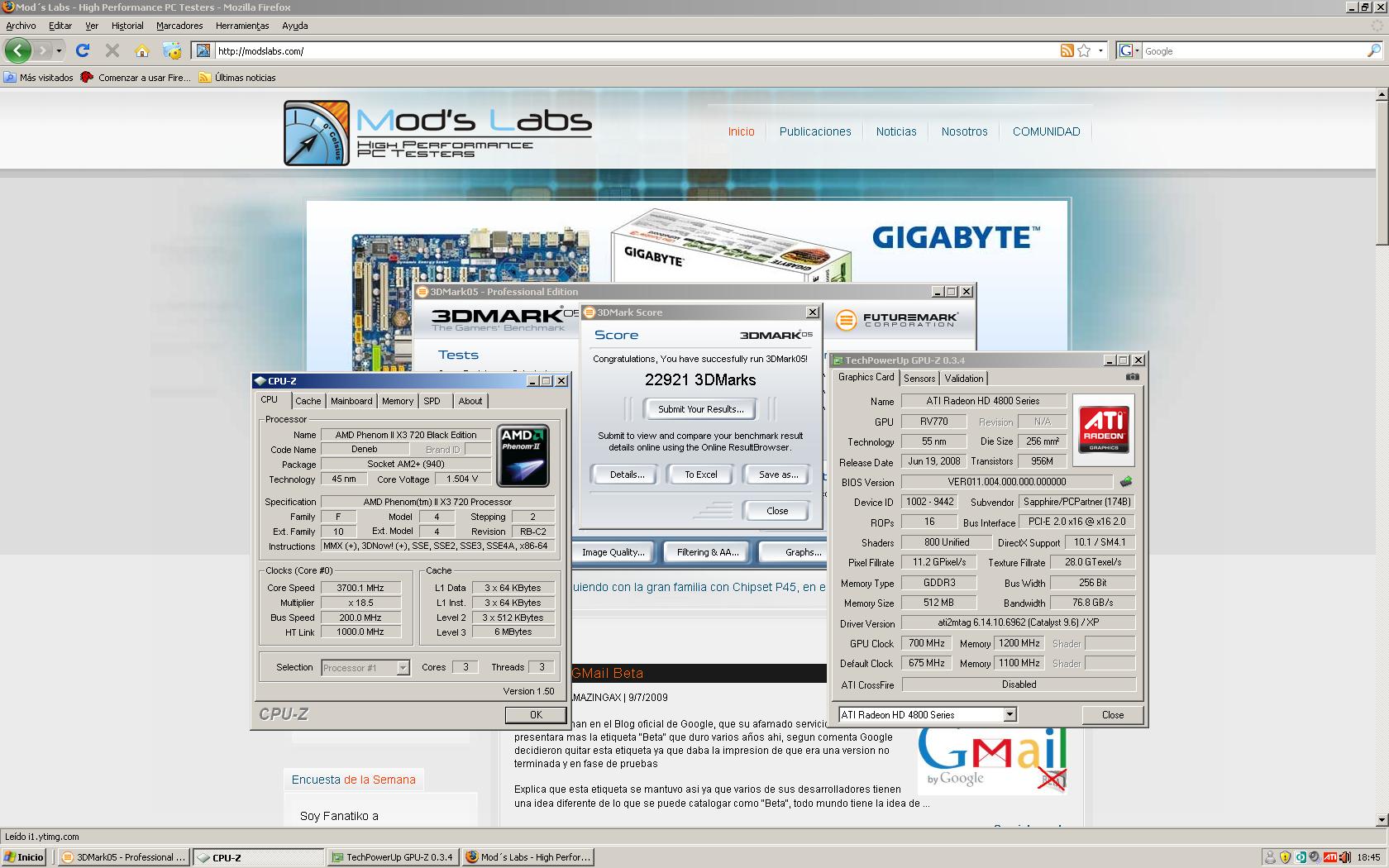The image size is (1389, 868).
Task: Click Details button in 3DMark Score
Action: pos(627,475)
